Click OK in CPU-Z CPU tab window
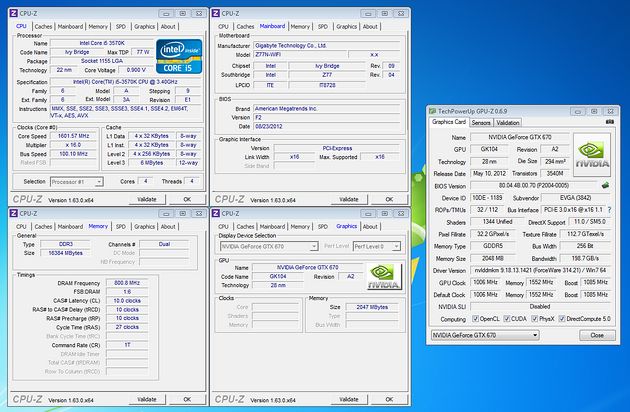630x412 pixels. click(x=187, y=199)
